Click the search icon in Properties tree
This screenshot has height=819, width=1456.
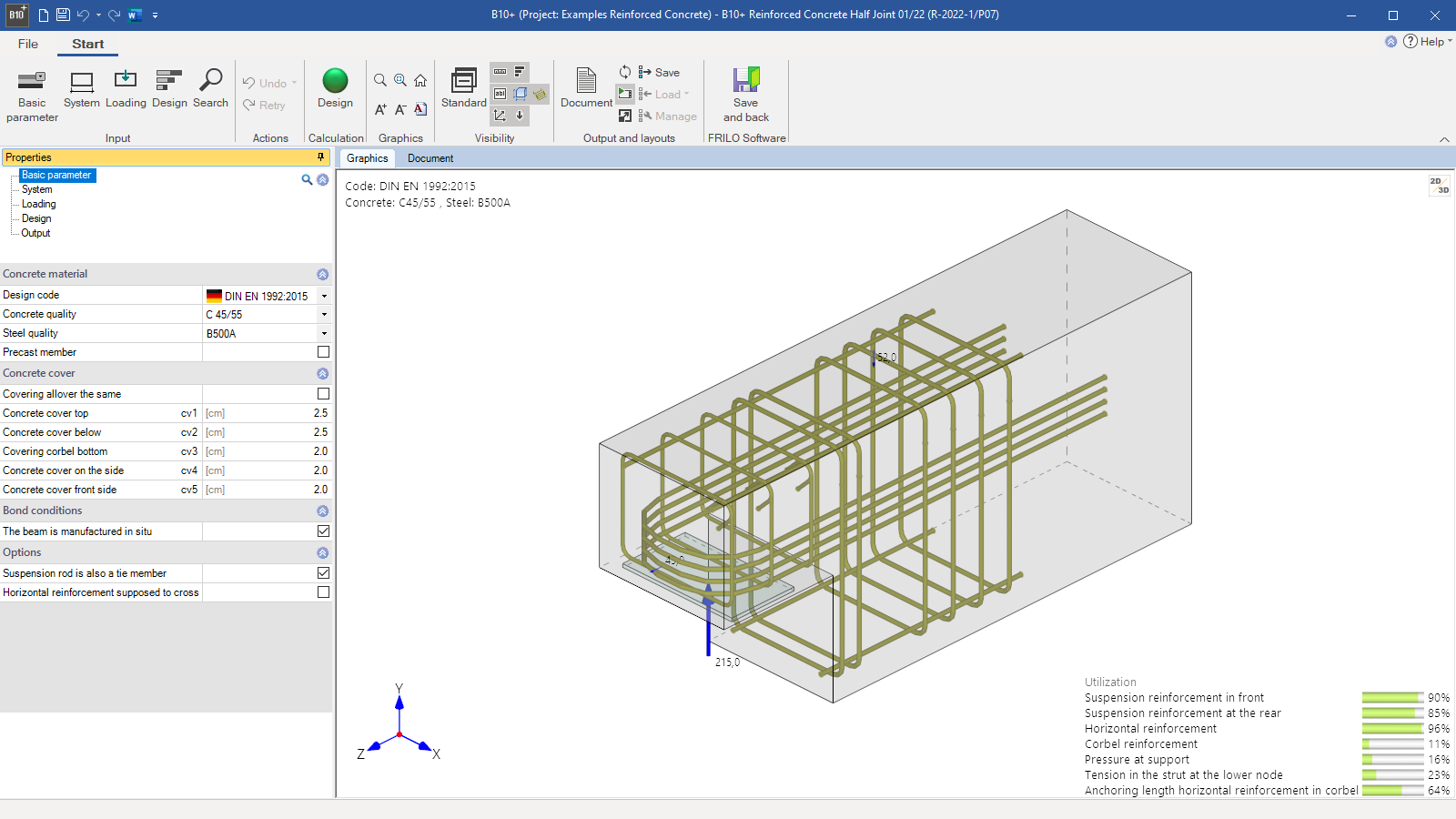pyautogui.click(x=307, y=180)
